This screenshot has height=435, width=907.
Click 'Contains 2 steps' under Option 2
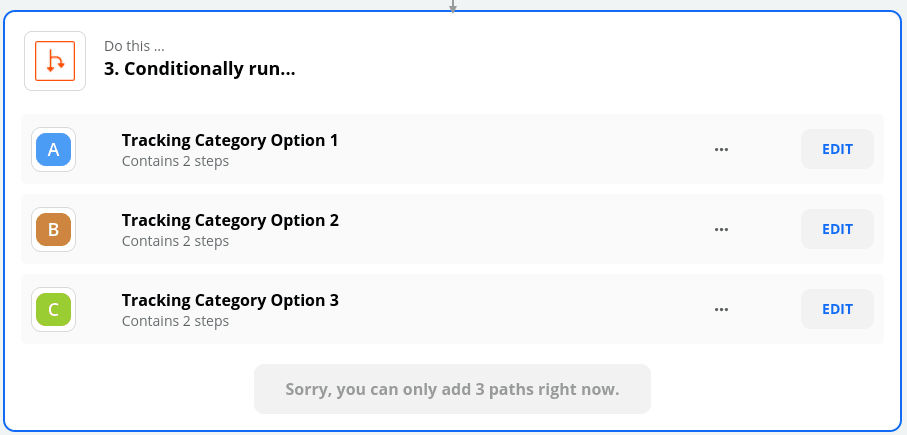tap(175, 241)
